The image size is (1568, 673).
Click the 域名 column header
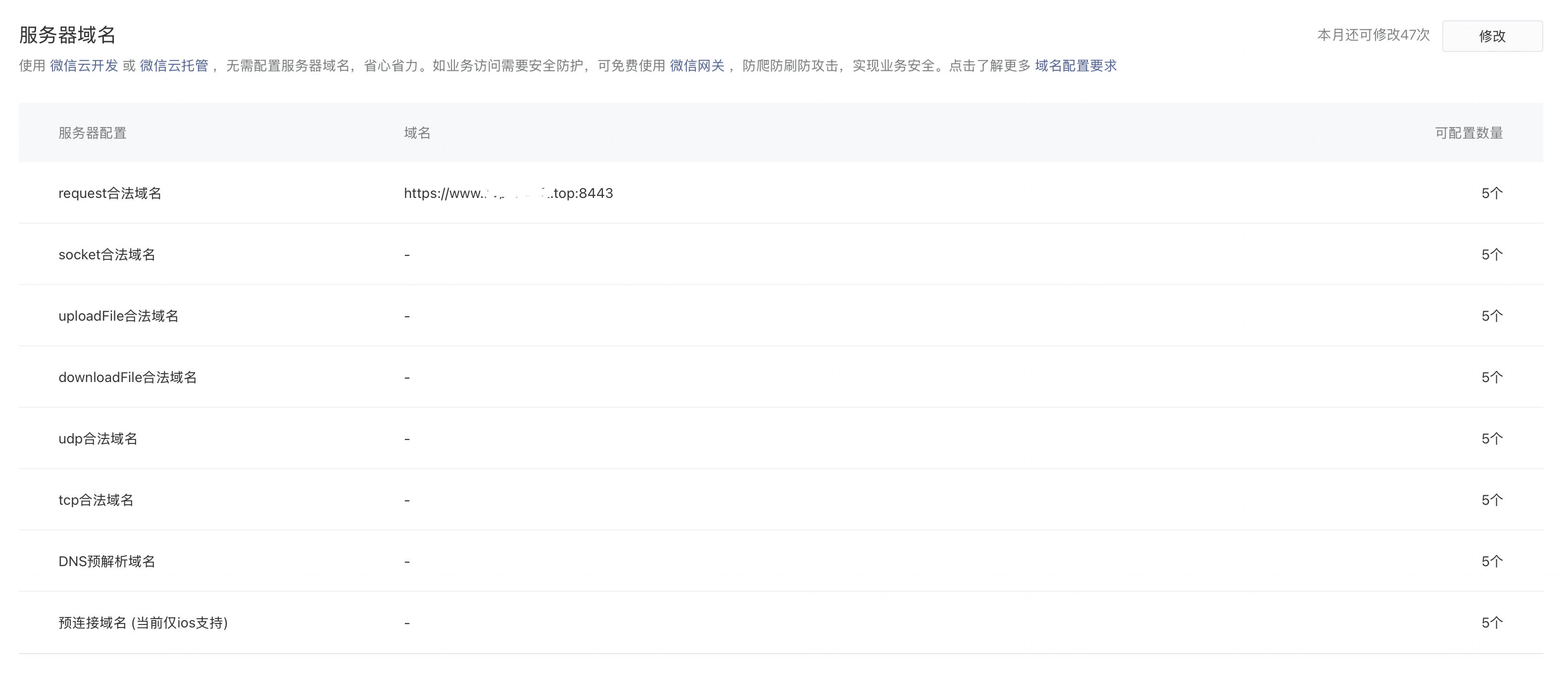point(417,133)
